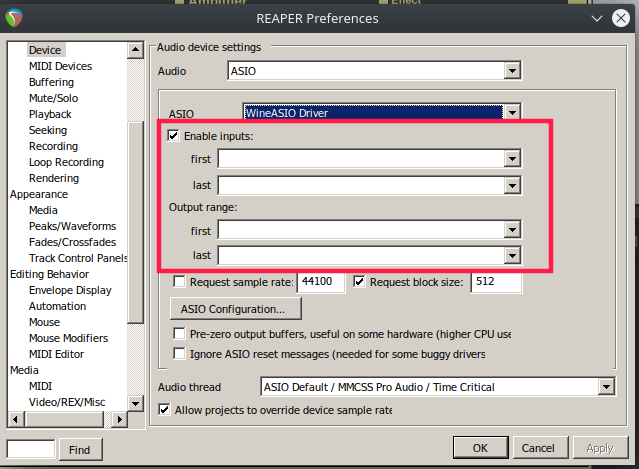The image size is (639, 469).
Task: Click the ASIO Configuration button
Action: pyautogui.click(x=236, y=309)
